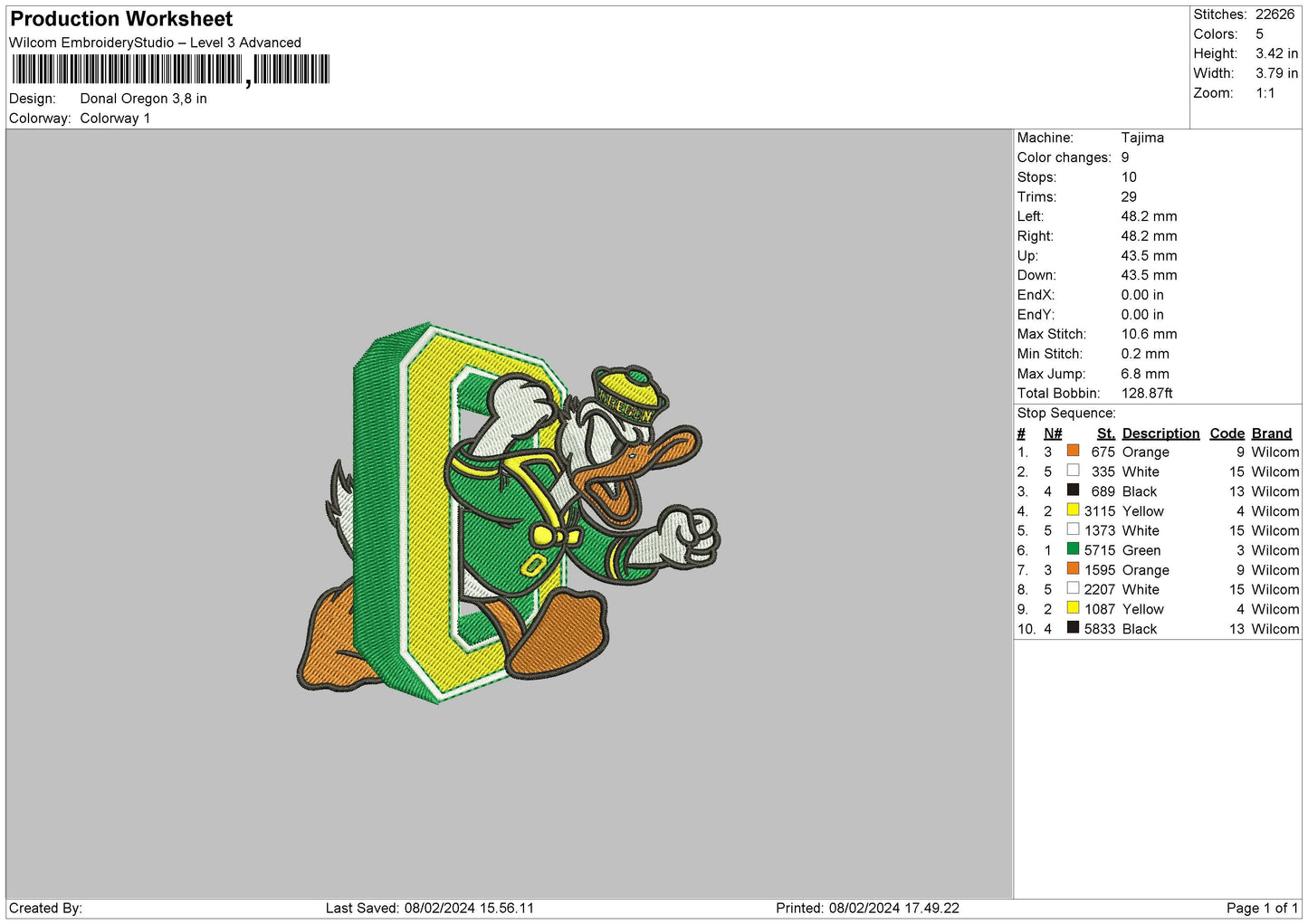Select the white swatch beside 1373 stitches
Screen dimensions: 1308x924
pos(1073,529)
